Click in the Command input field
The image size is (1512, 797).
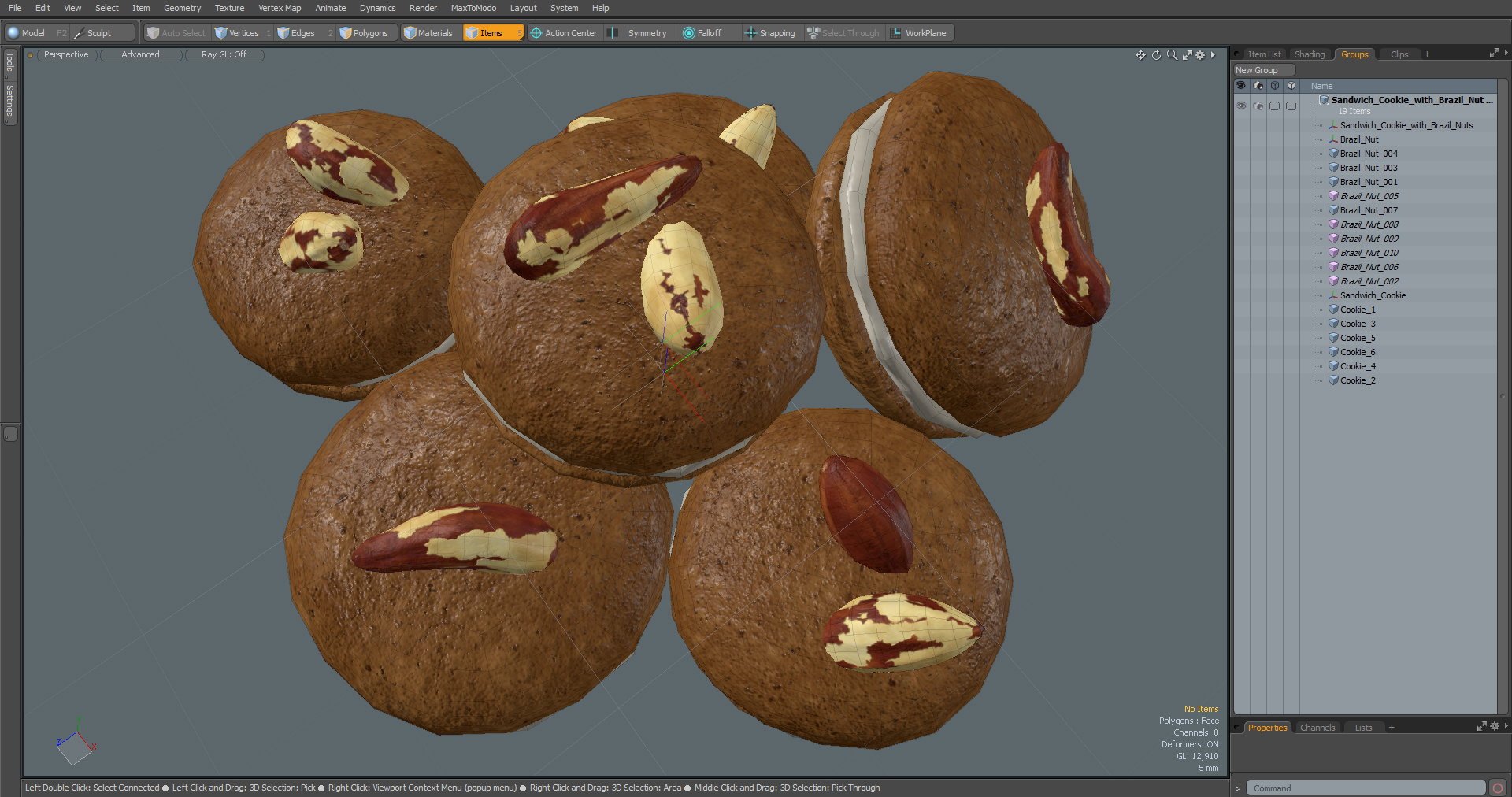pyautogui.click(x=1366, y=788)
